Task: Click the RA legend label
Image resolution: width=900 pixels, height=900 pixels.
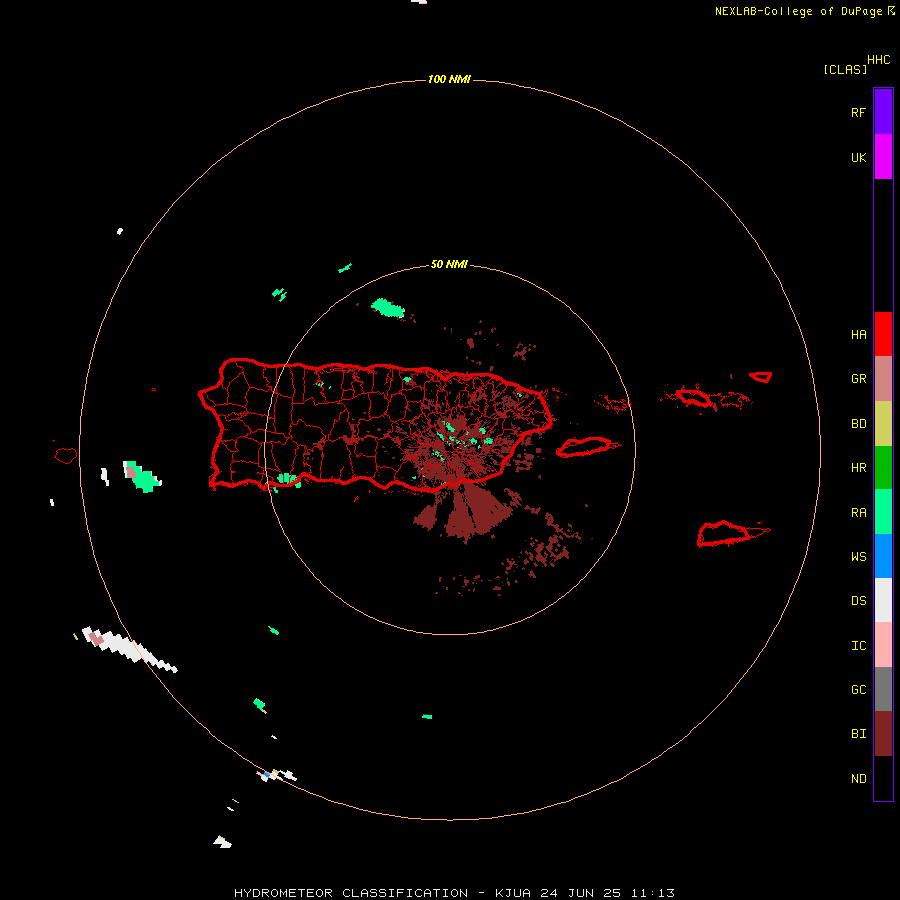Action: point(858,513)
